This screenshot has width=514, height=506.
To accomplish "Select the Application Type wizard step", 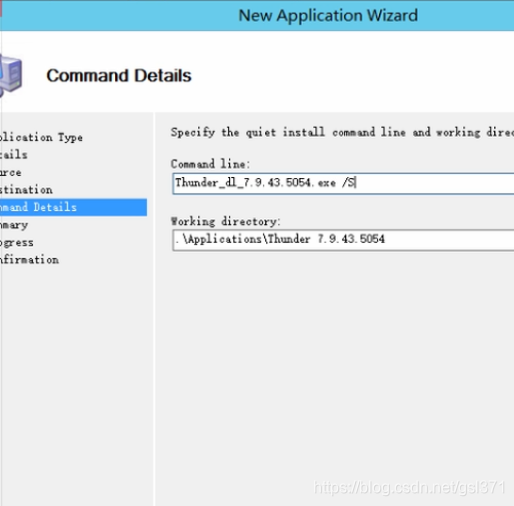I will [41, 137].
